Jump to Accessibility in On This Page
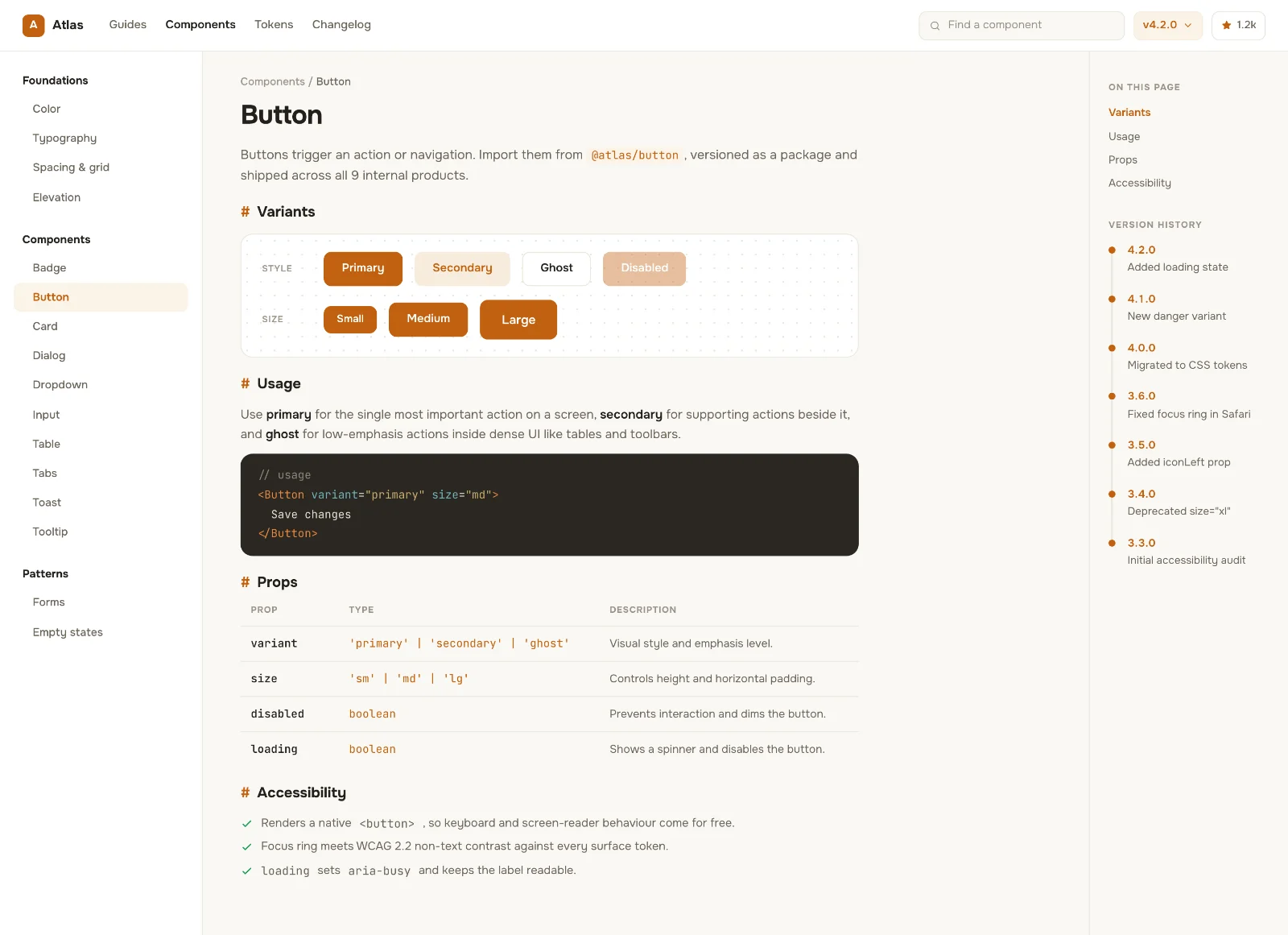 1139,184
